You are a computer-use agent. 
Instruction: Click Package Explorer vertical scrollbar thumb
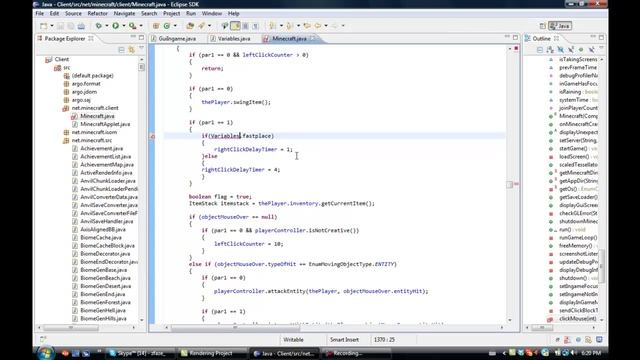click(x=142, y=67)
